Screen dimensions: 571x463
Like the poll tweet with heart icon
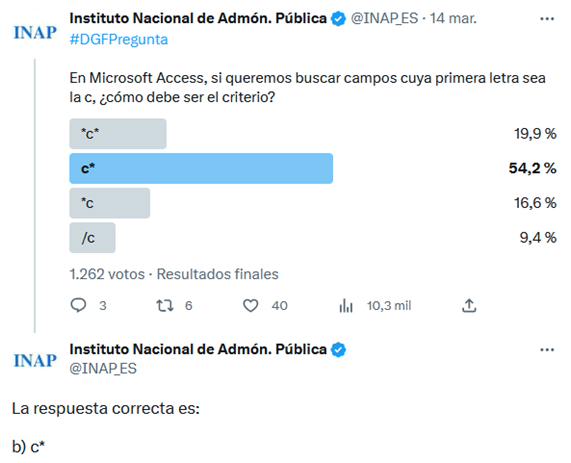[251, 305]
